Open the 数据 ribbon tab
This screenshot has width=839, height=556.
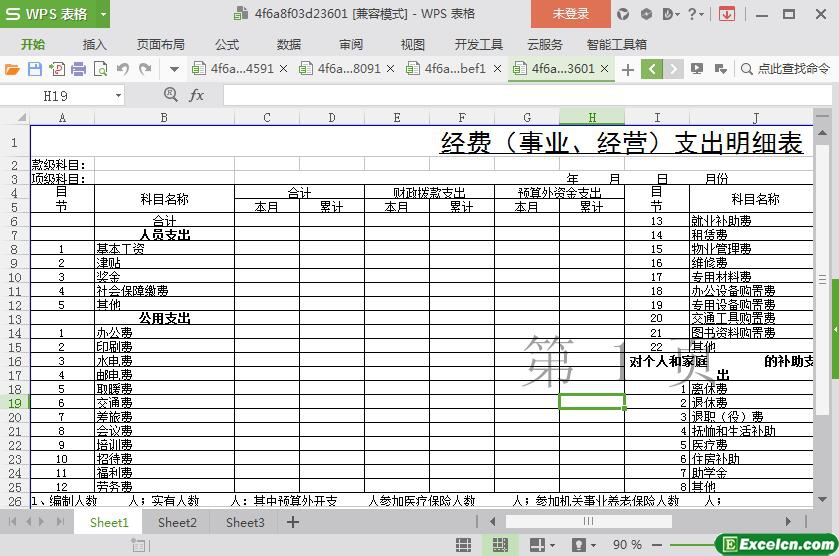pyautogui.click(x=289, y=44)
